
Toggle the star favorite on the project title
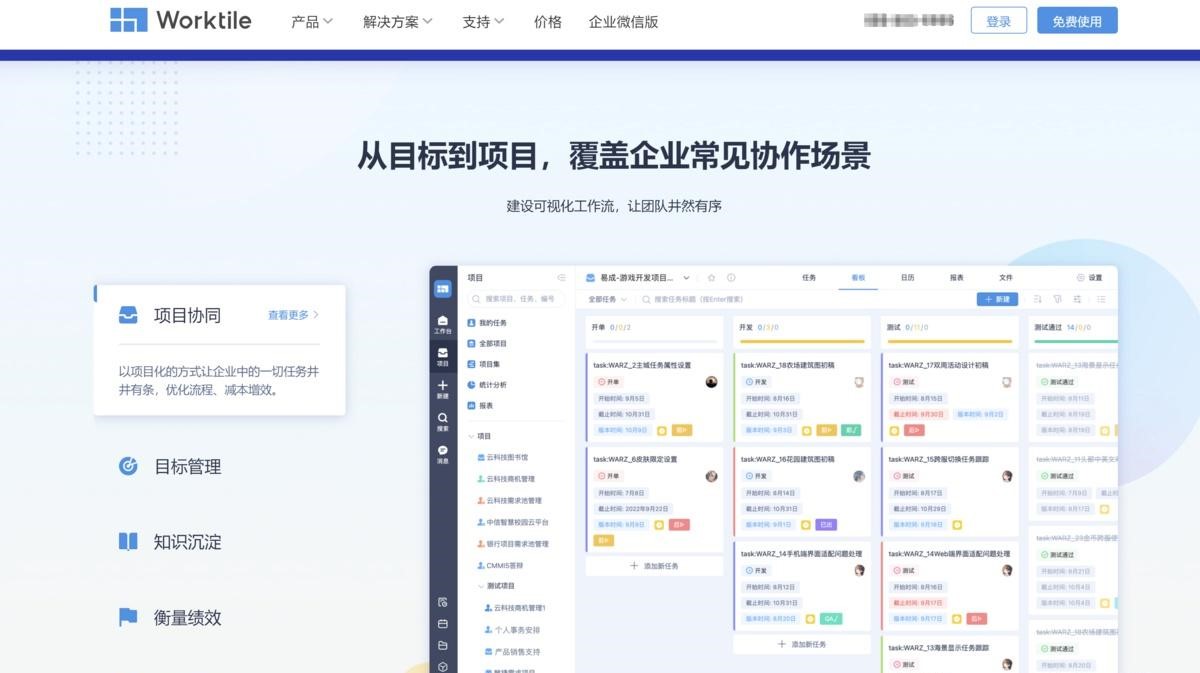(x=712, y=278)
